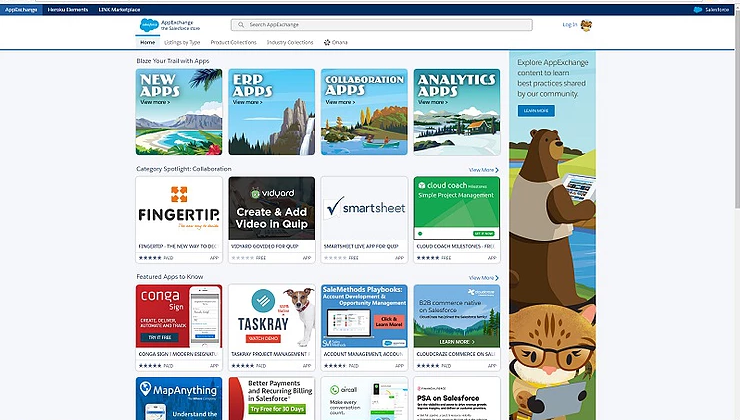The image size is (740, 420).
Task: Switch to the Heroku Elements tab
Action: click(67, 9)
